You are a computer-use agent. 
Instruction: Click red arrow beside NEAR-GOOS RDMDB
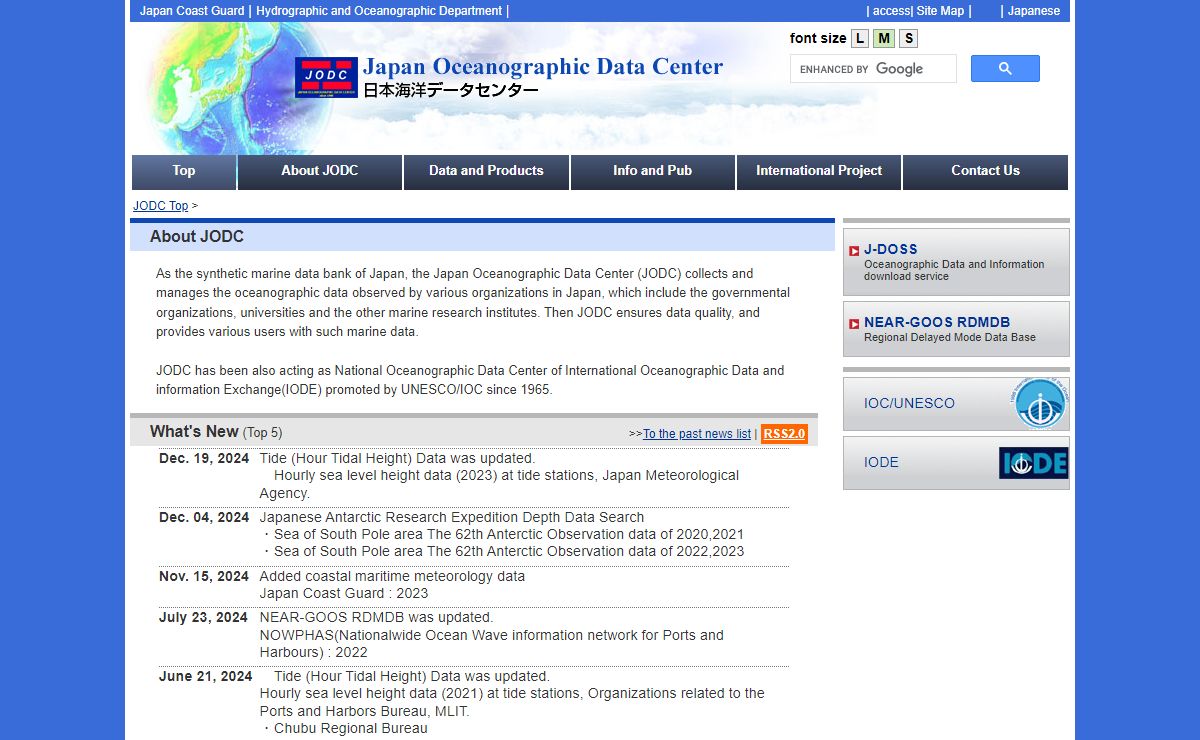(854, 324)
